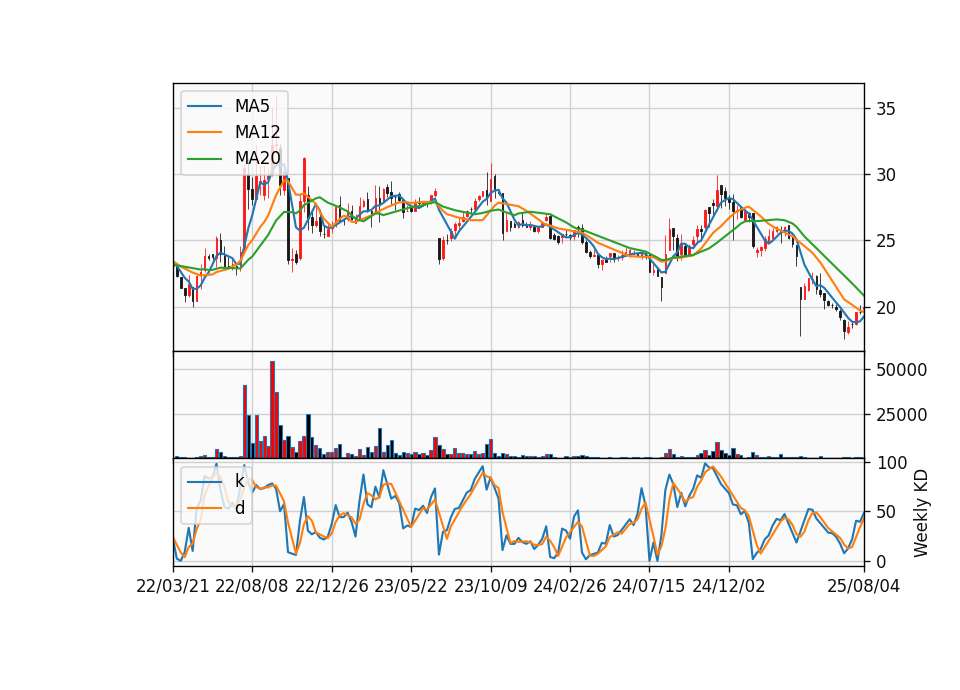Screen dimensions: 960x690
Task: Click the KD axis value 100
Action: pos(892,463)
